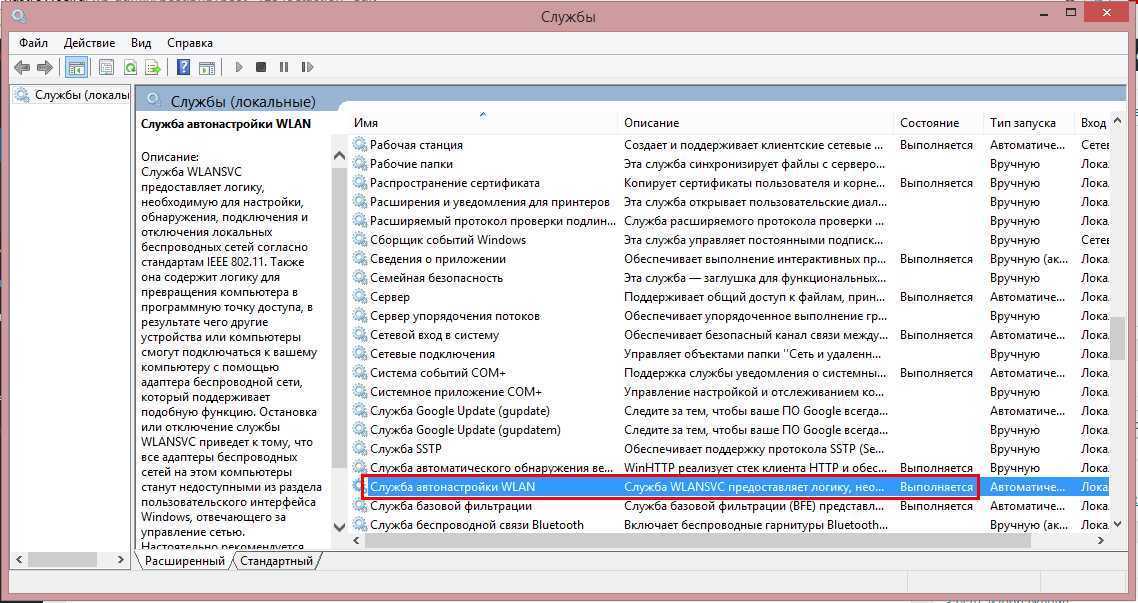Click gear icon beside Семейная безопасность
Screen dimensions: 1138x603
click(x=360, y=277)
